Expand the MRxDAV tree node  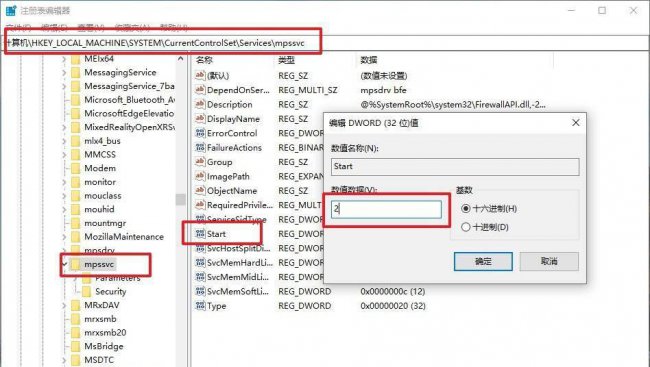(64, 305)
